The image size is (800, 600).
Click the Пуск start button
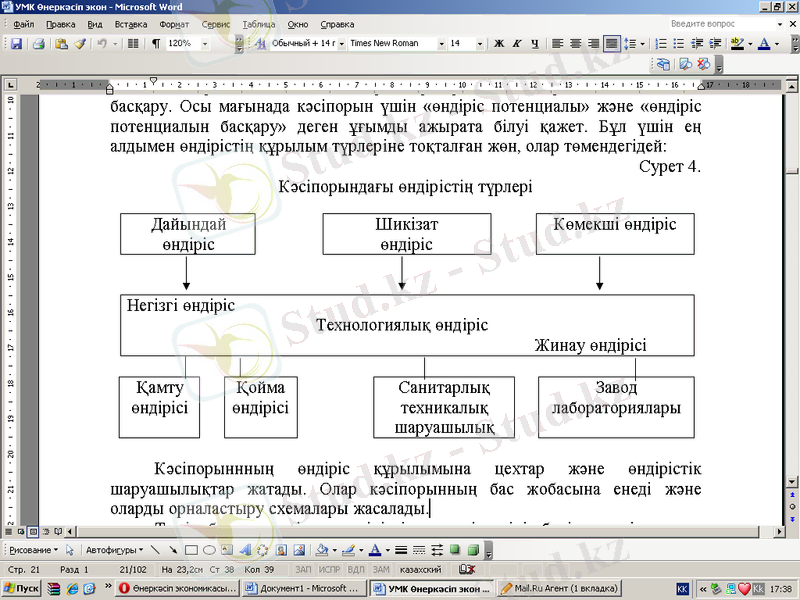pos(21,589)
